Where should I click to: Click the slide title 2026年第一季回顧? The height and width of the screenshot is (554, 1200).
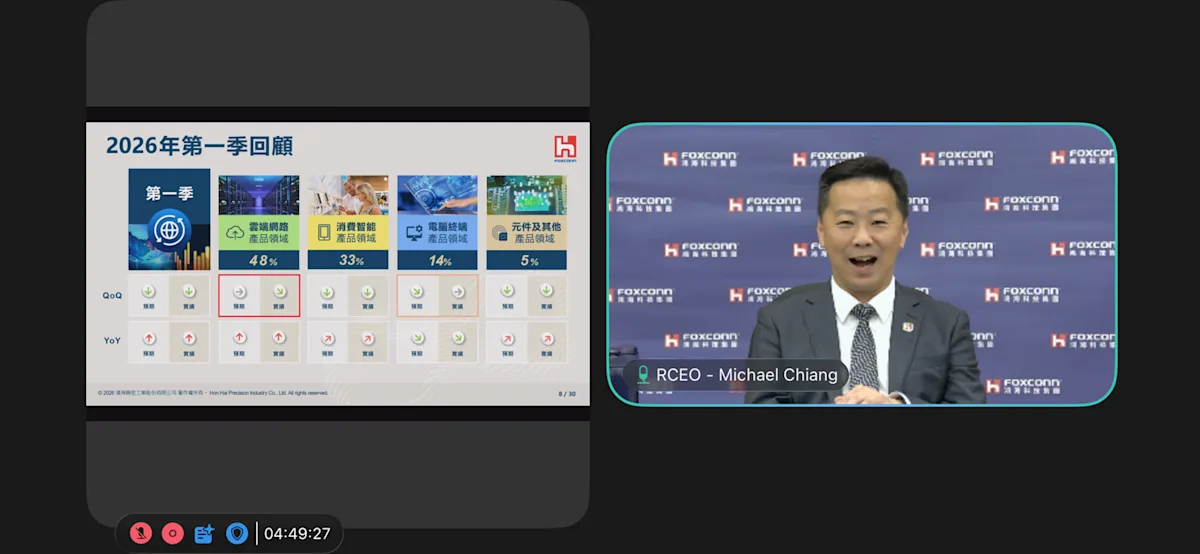pos(199,146)
